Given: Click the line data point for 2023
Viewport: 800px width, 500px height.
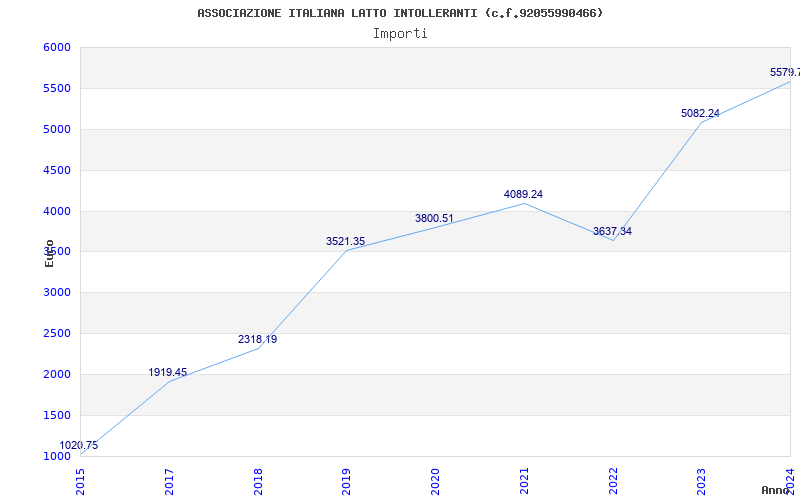Looking at the screenshot, I should [702, 122].
